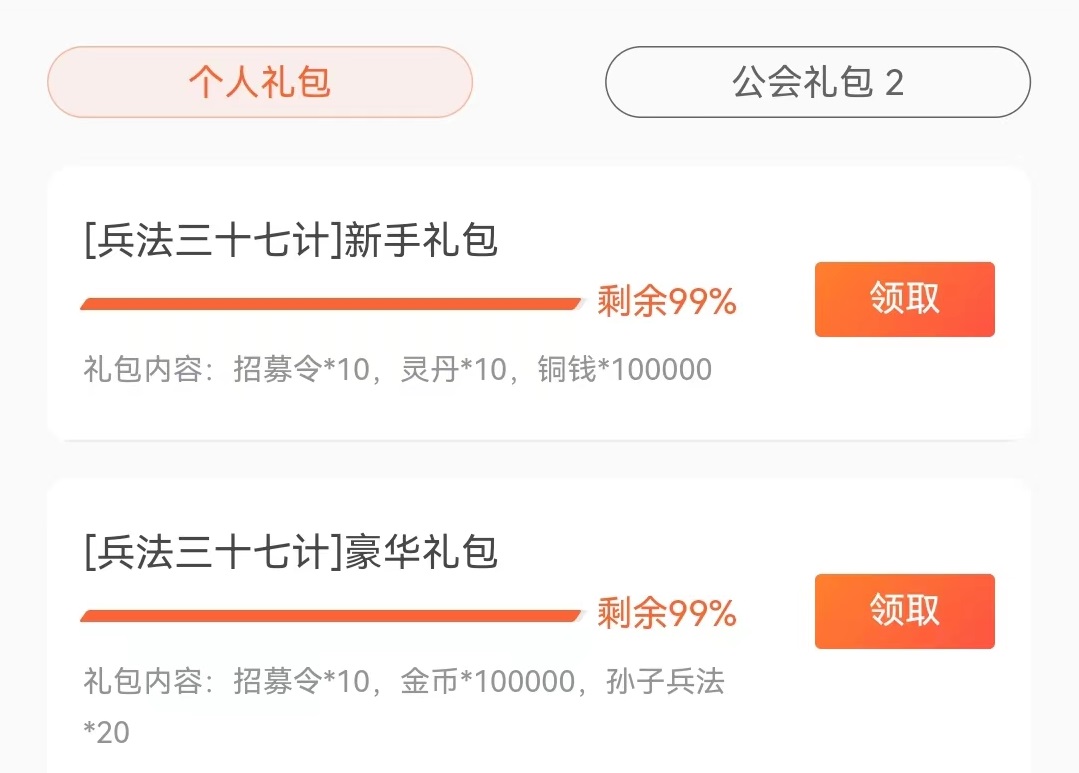The width and height of the screenshot is (1079, 773).
Task: Click 礼包内容 label in 豪华礼包 card
Action: [x=148, y=682]
